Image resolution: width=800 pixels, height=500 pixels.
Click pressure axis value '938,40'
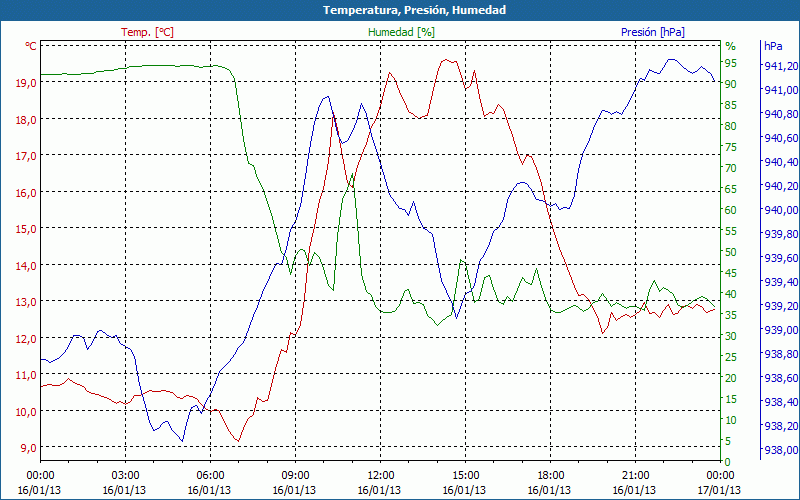tap(781, 402)
